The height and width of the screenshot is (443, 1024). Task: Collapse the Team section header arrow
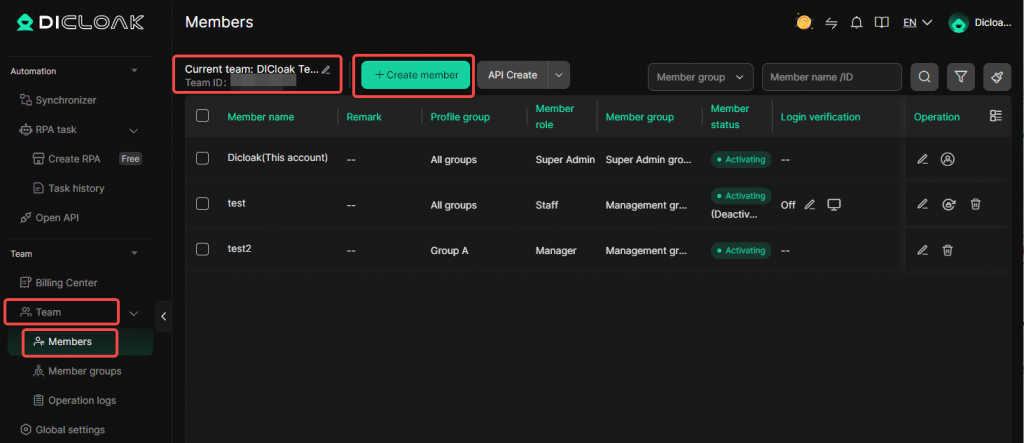135,253
